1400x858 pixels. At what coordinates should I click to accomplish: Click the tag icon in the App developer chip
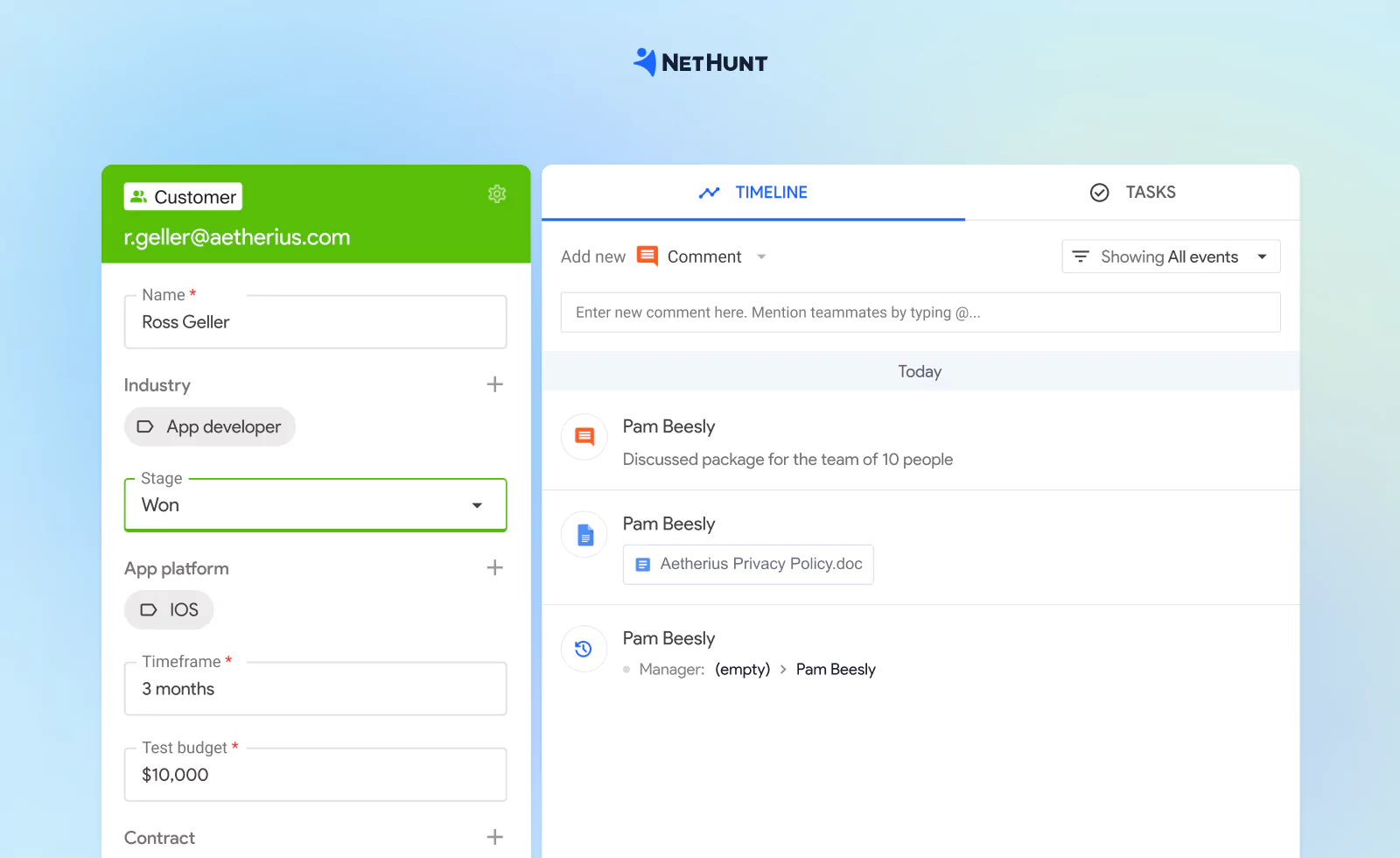(x=145, y=426)
